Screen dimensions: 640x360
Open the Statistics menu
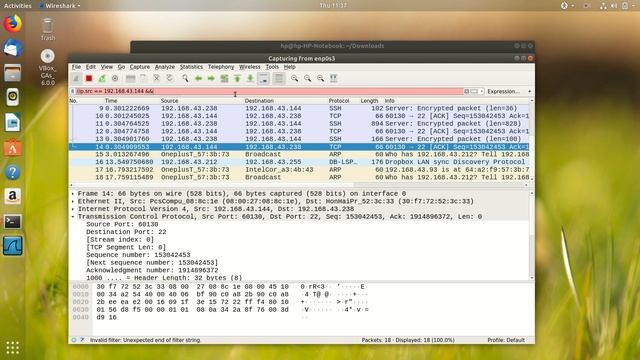(191, 67)
